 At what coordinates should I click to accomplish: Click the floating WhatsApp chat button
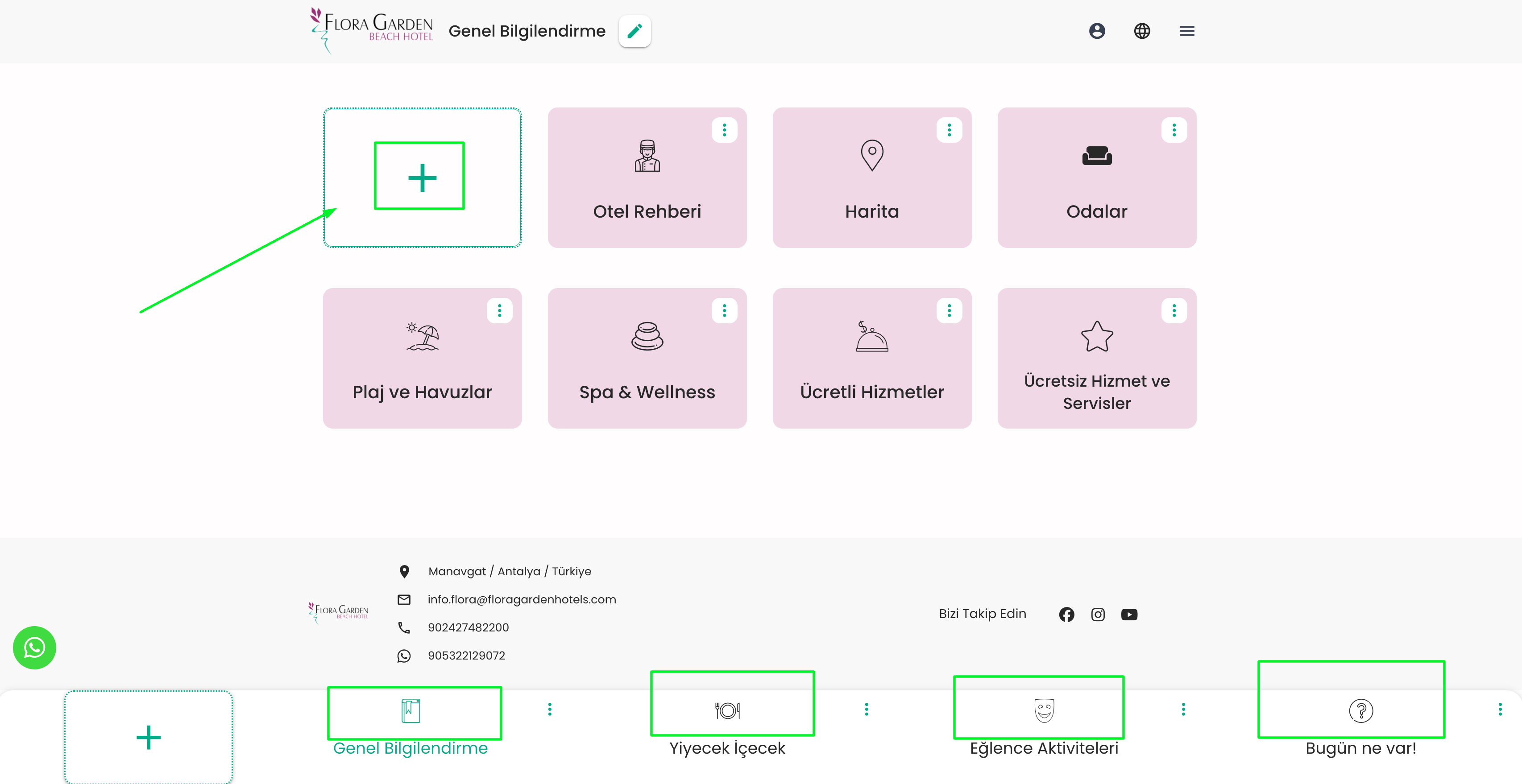click(x=34, y=648)
